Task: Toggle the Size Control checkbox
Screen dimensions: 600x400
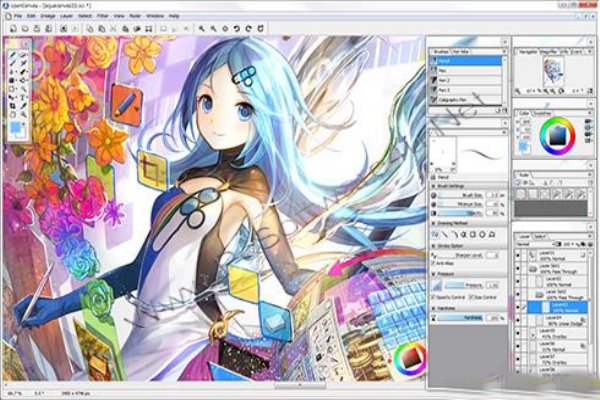Action: coord(471,297)
